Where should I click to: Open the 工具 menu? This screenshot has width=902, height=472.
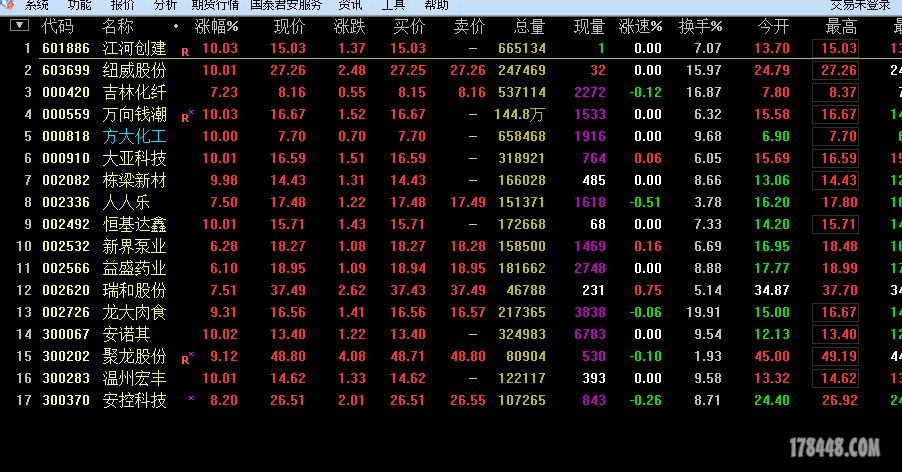[x=393, y=5]
